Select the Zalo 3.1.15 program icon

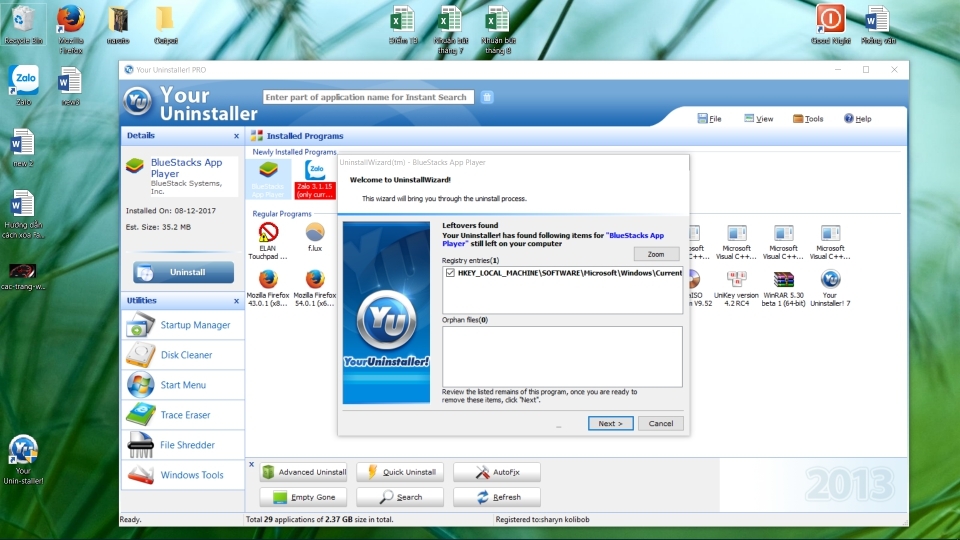[315, 179]
